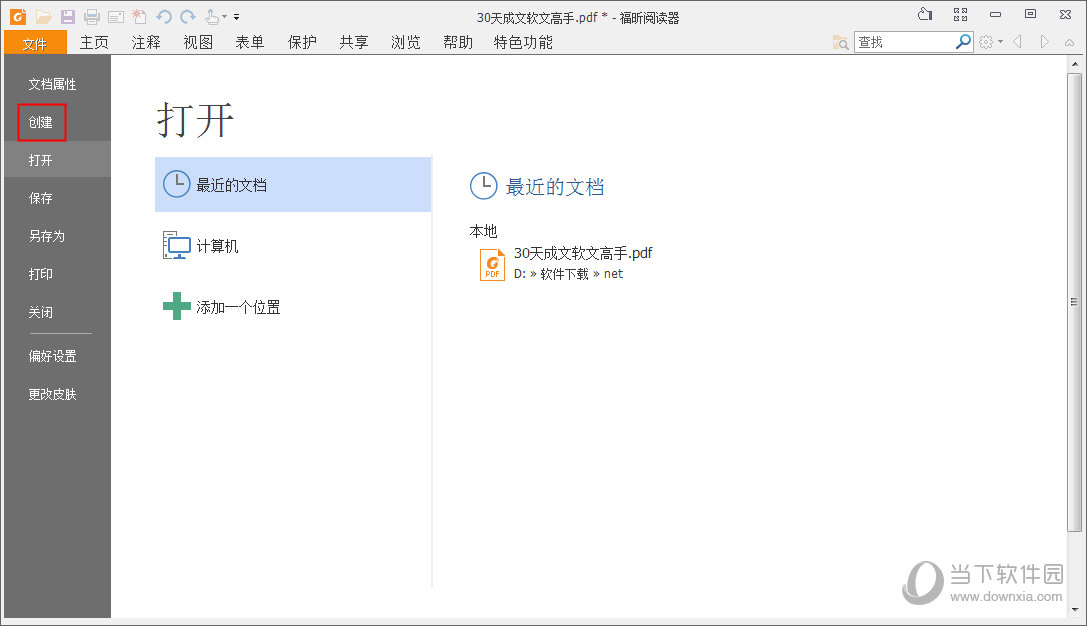This screenshot has width=1087, height=626.
Task: Redo an action with the redo arrow
Action: click(x=186, y=16)
